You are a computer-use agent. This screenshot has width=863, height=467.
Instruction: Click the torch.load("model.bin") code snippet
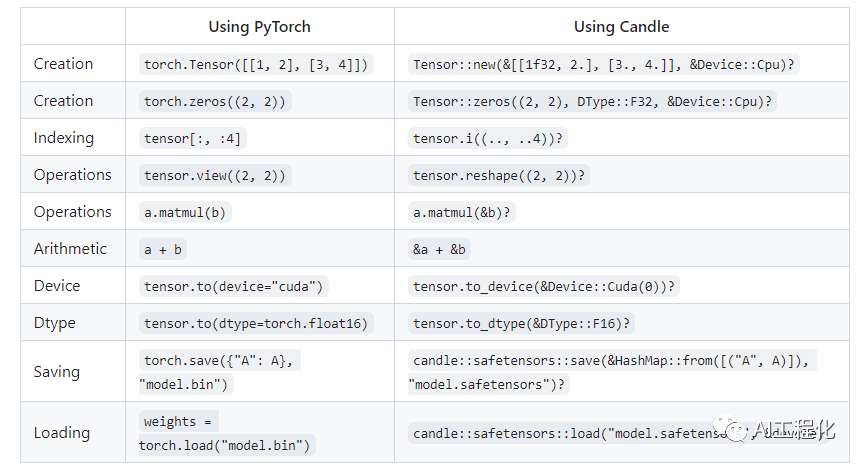[225, 445]
